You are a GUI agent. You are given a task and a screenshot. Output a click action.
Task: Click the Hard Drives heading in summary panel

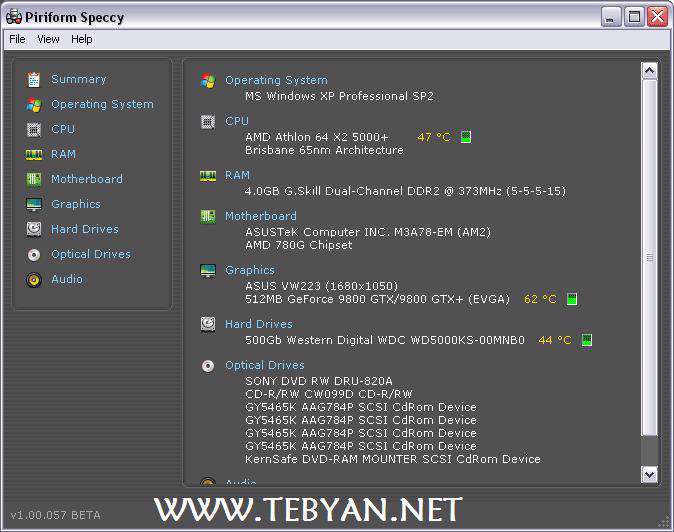(x=259, y=324)
